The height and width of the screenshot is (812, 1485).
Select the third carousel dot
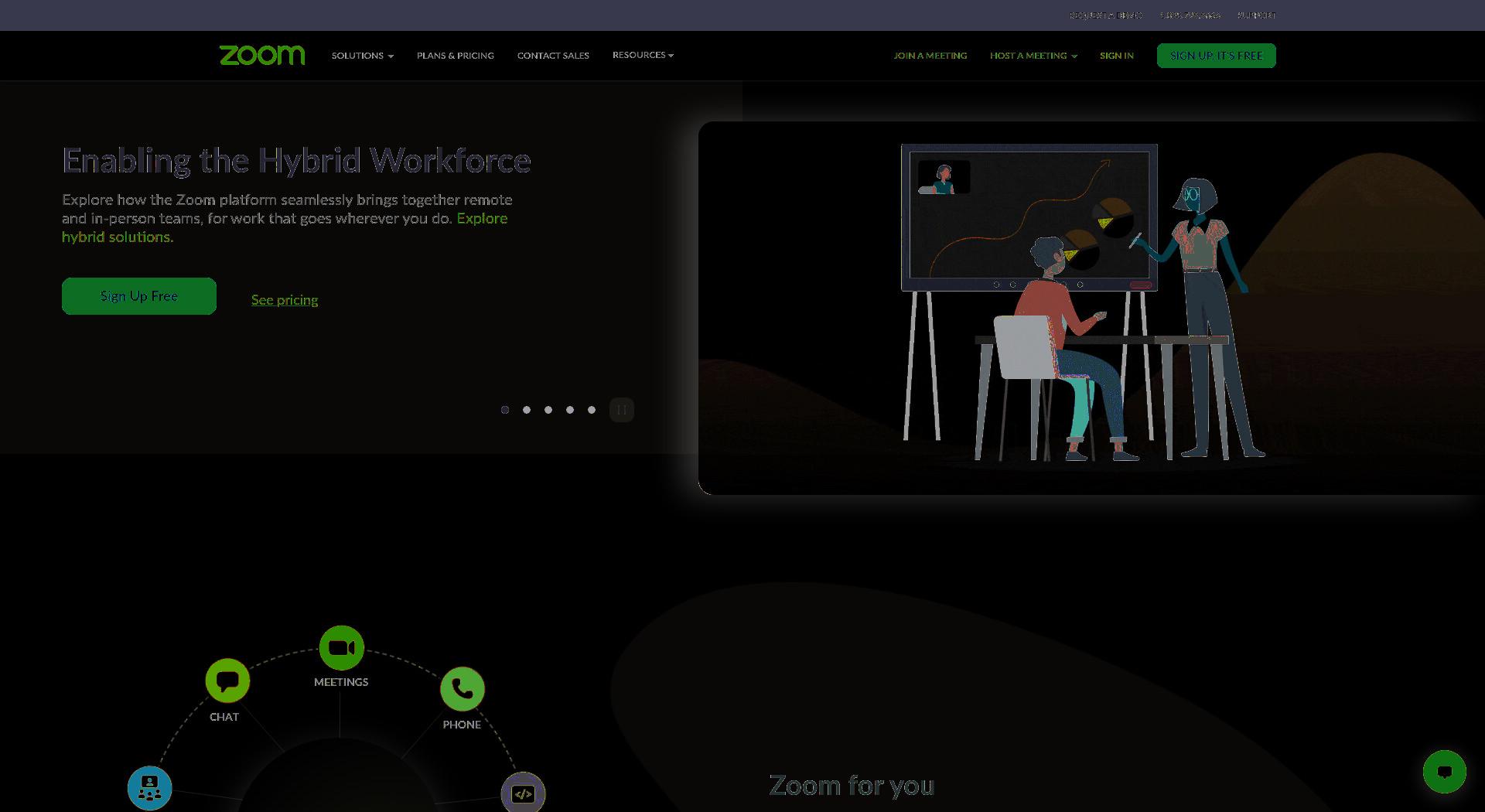pyautogui.click(x=548, y=410)
